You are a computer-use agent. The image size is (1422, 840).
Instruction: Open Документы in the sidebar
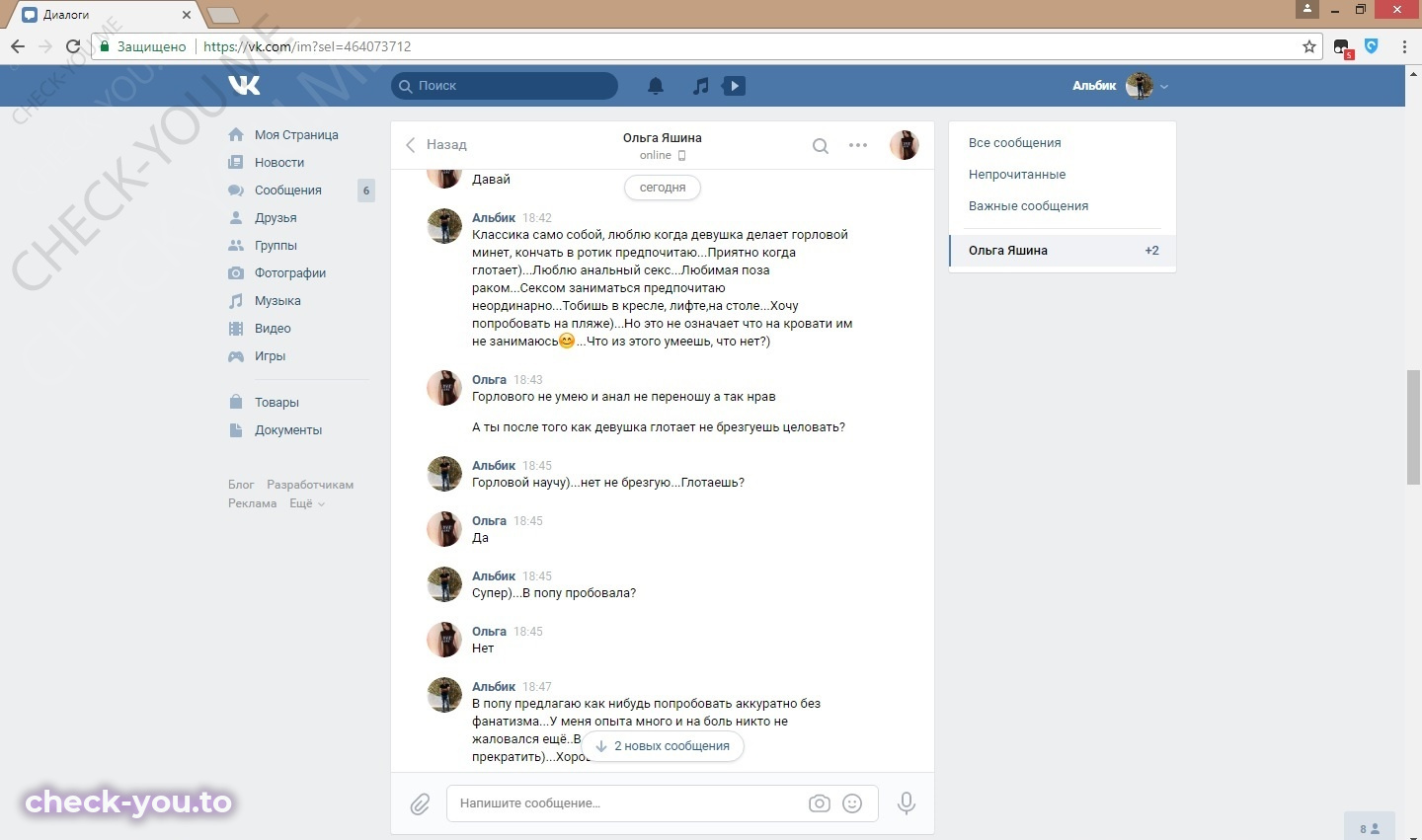click(288, 430)
